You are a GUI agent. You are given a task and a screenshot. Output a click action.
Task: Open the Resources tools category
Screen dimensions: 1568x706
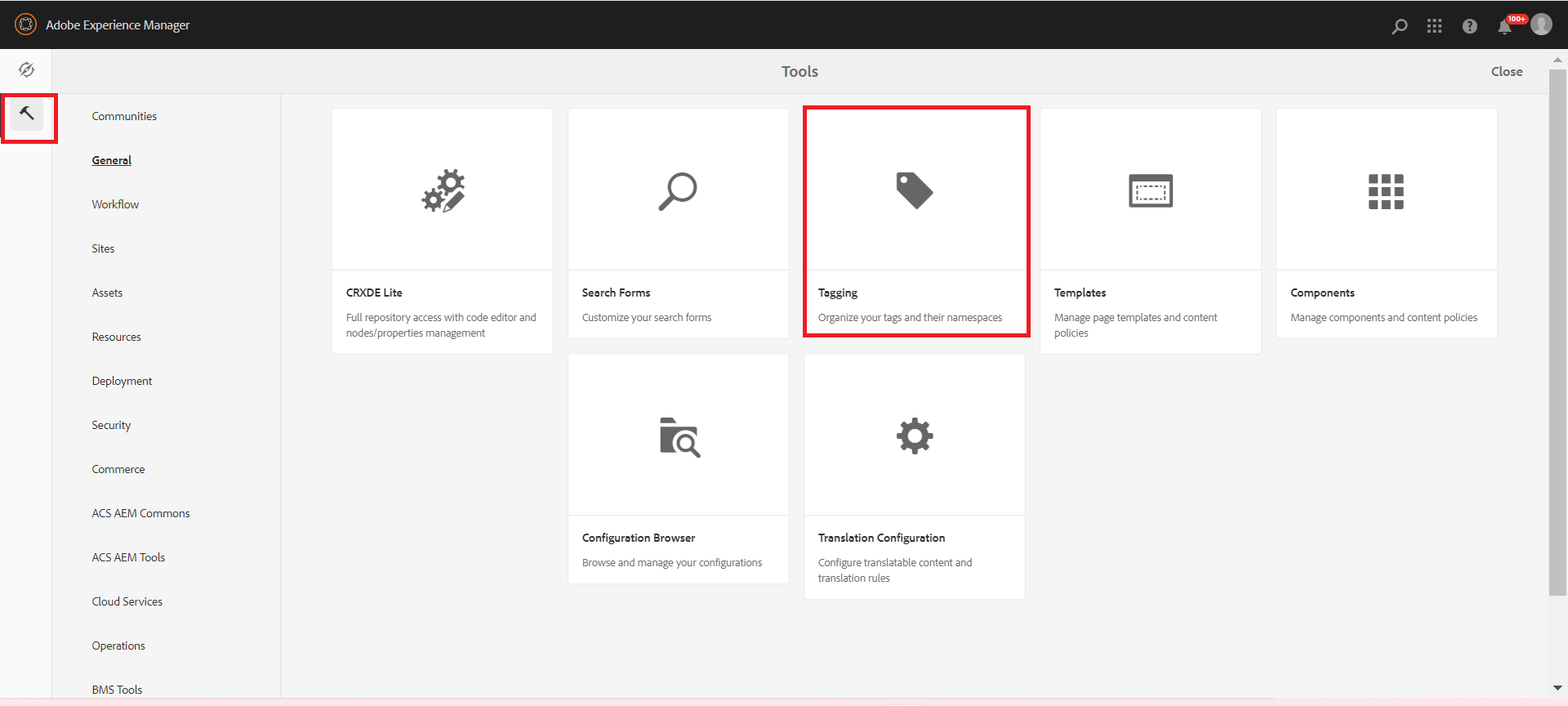coord(116,337)
